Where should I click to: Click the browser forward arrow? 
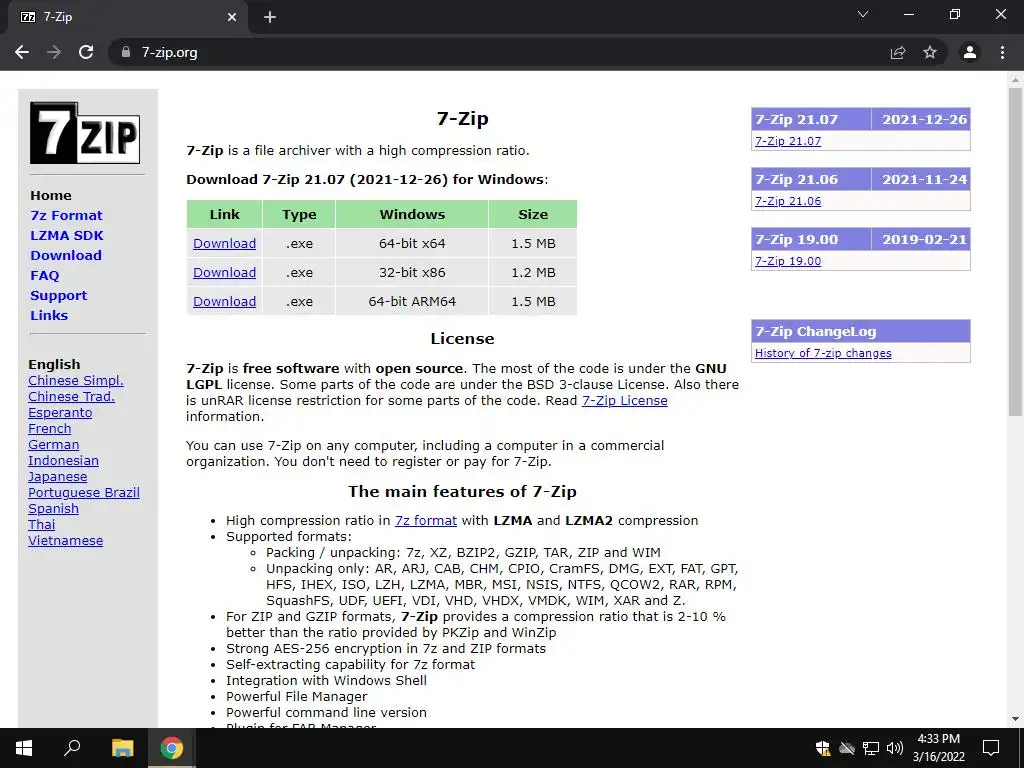(x=54, y=52)
